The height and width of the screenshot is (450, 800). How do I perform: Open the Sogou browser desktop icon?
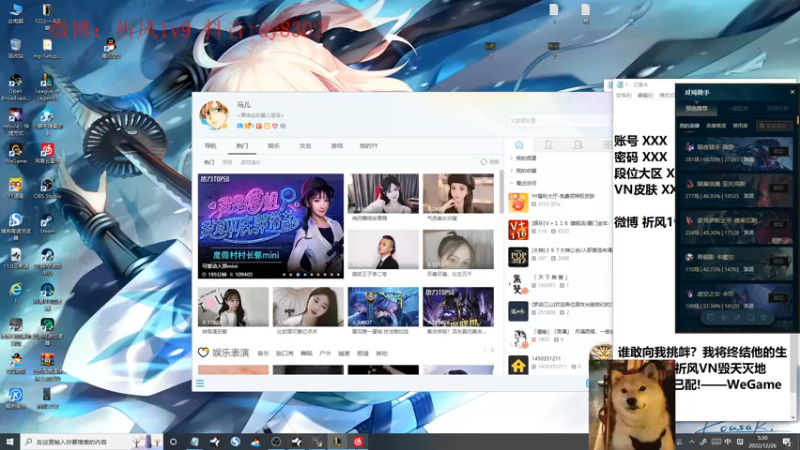(x=15, y=226)
